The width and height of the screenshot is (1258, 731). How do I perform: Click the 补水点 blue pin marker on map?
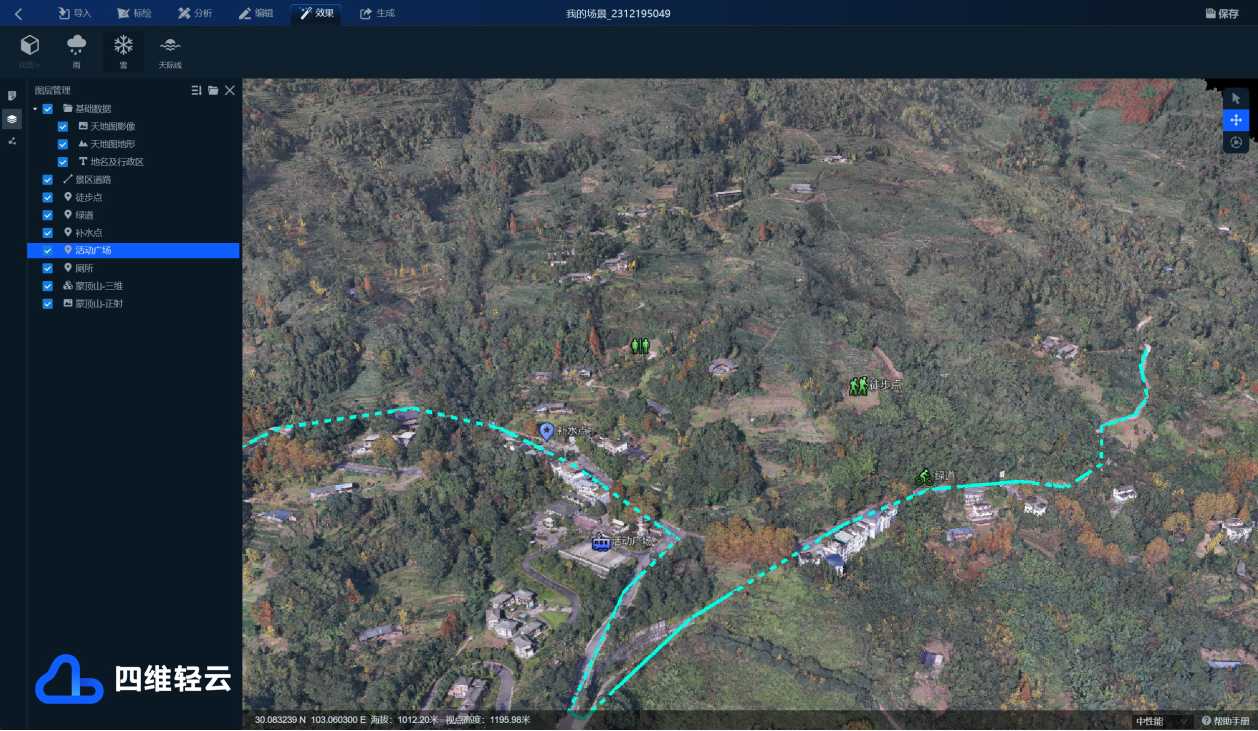click(x=547, y=431)
